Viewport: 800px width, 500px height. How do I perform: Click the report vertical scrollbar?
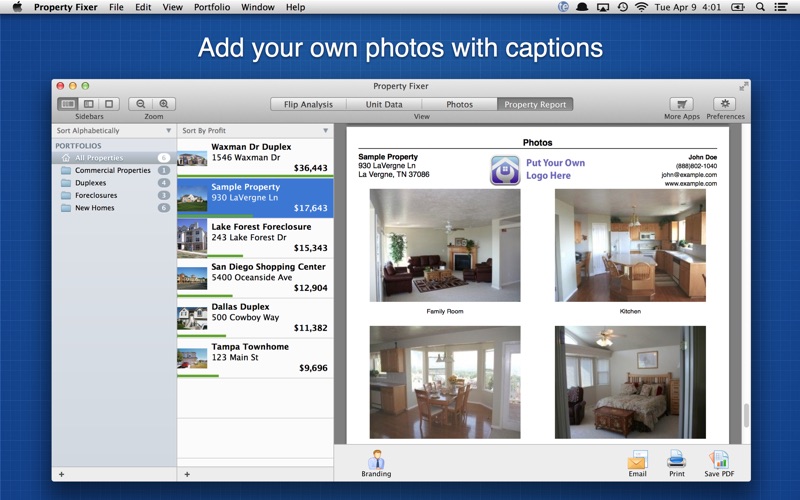[x=745, y=415]
